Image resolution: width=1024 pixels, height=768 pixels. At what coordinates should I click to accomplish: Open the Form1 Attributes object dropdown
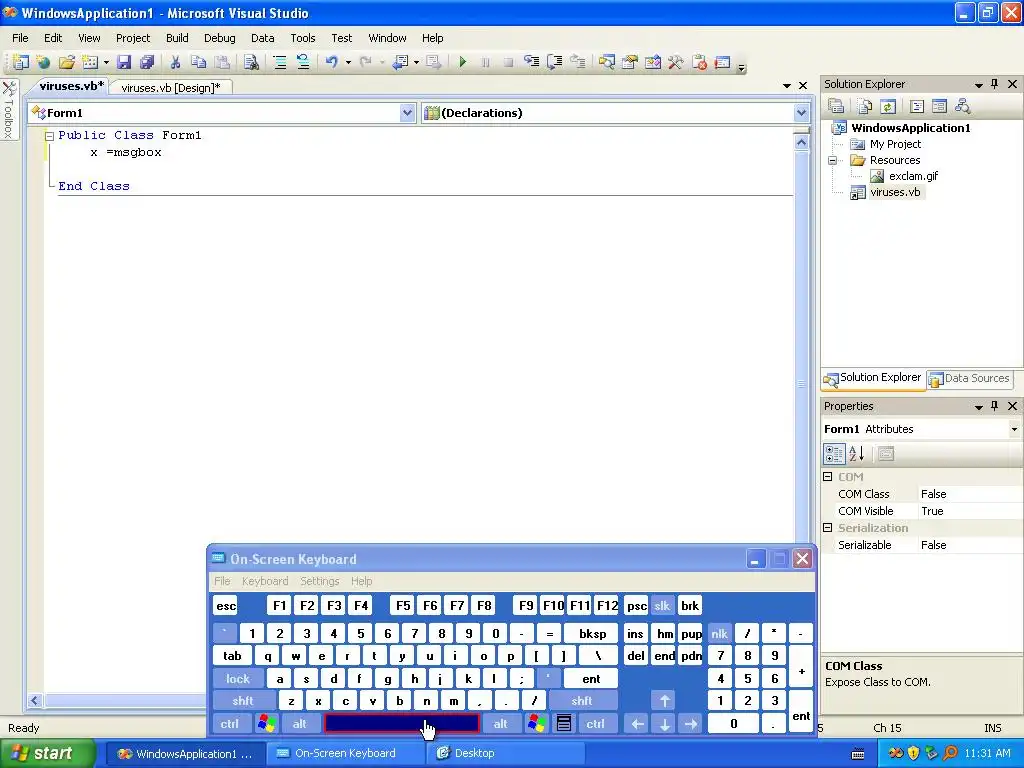point(1014,429)
